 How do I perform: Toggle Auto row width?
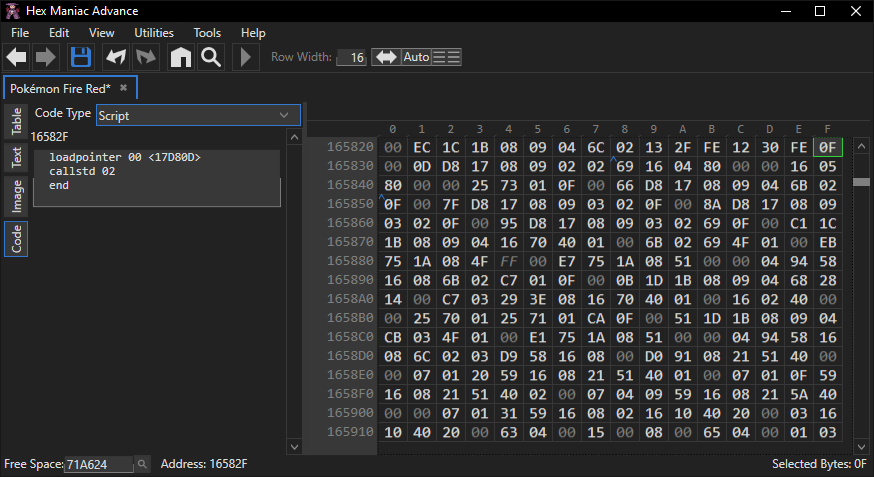[416, 57]
